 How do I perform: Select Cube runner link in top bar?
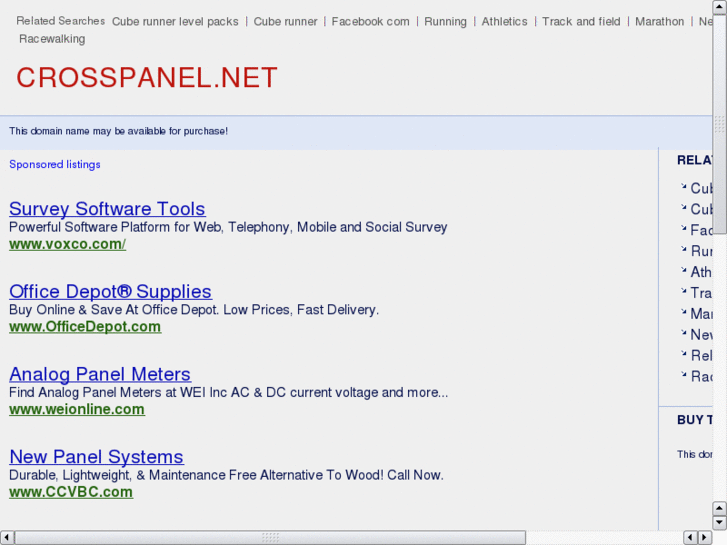coord(285,22)
